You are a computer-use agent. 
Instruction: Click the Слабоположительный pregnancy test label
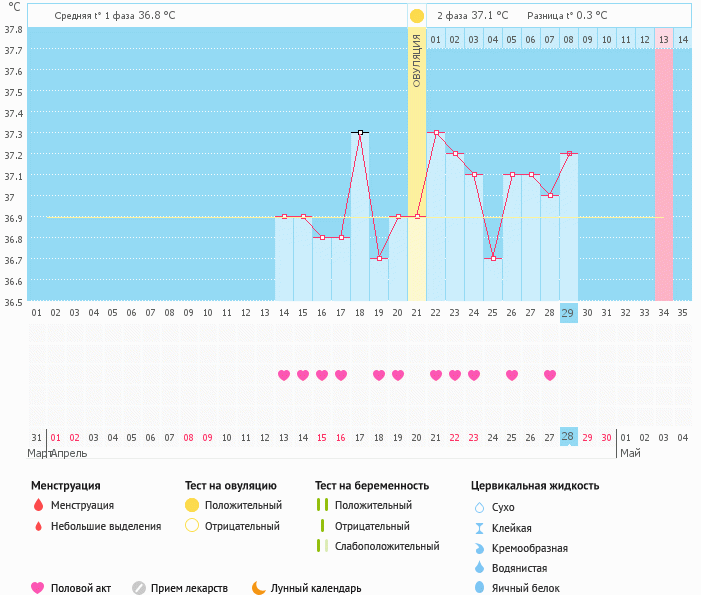pos(387,546)
